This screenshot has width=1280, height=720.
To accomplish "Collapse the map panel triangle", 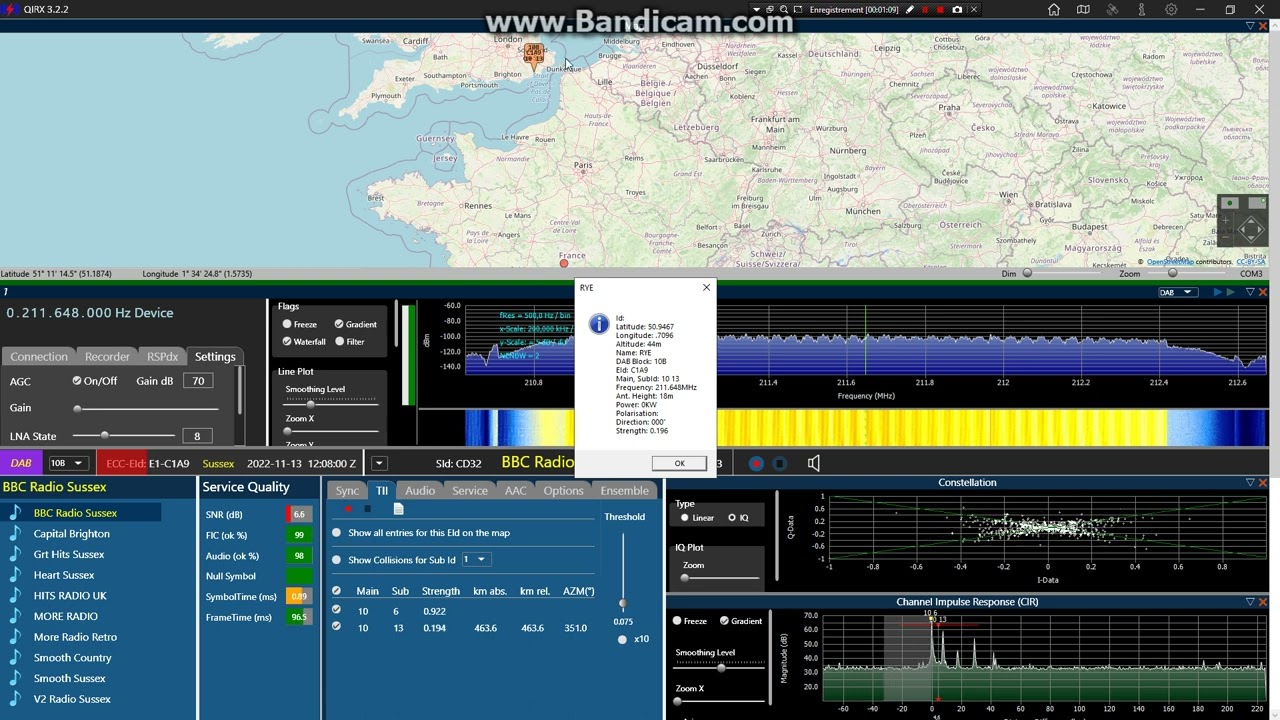I will [x=1250, y=26].
